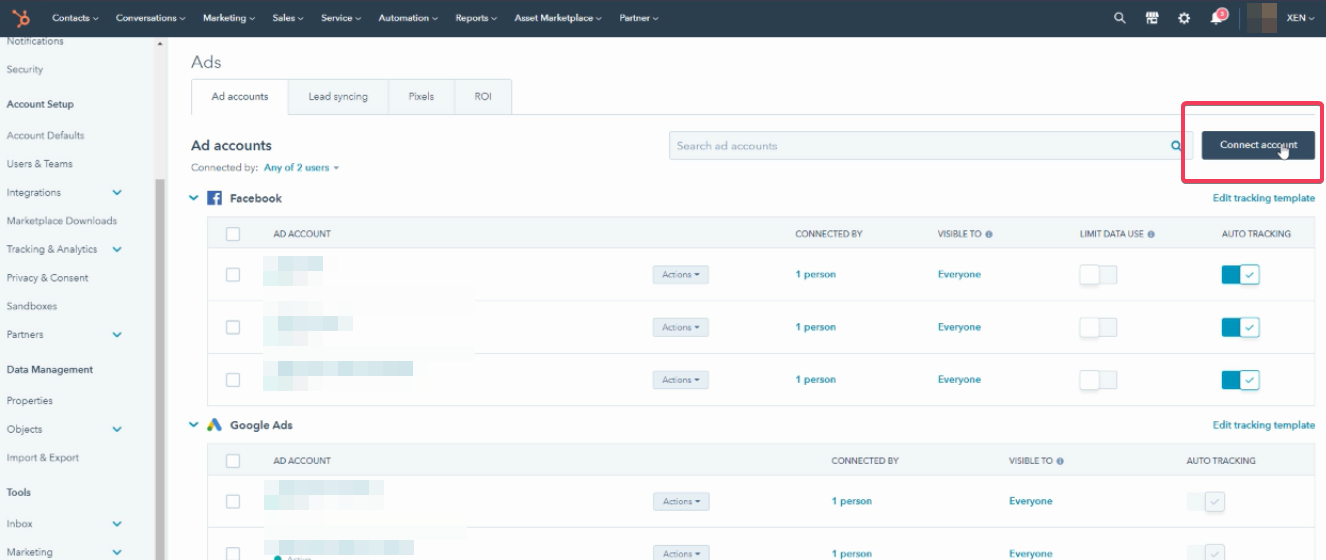Open the marketplace storefront icon
1326x560 pixels.
click(x=1152, y=18)
